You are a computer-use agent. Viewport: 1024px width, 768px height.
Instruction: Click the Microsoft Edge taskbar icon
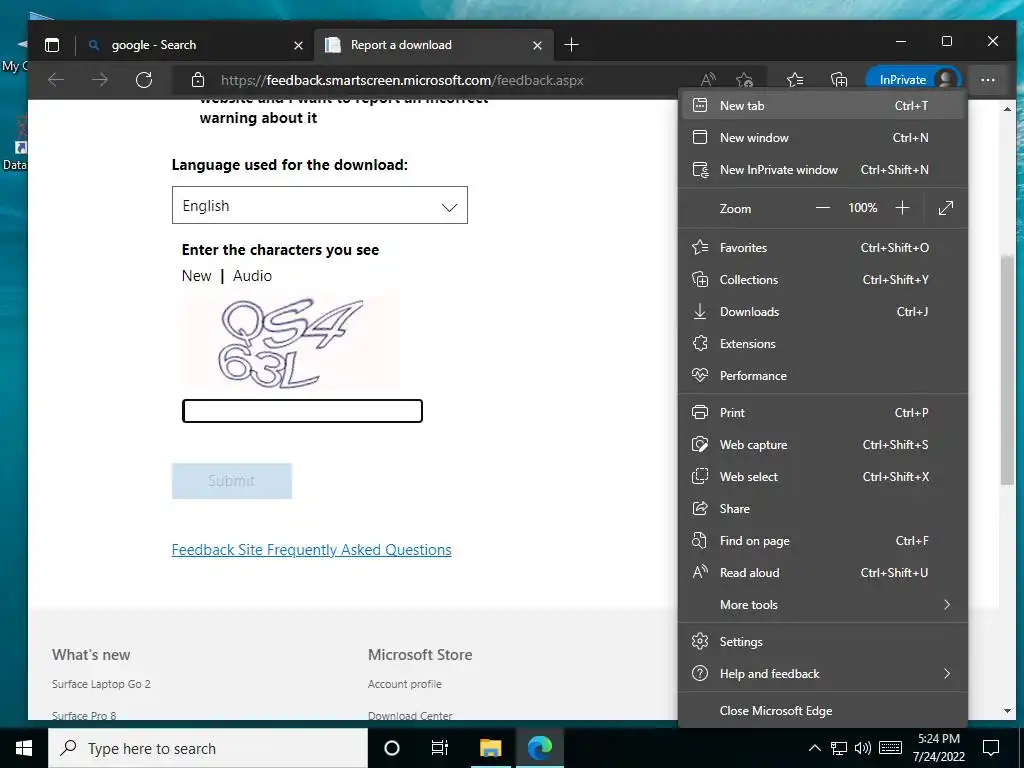click(540, 748)
